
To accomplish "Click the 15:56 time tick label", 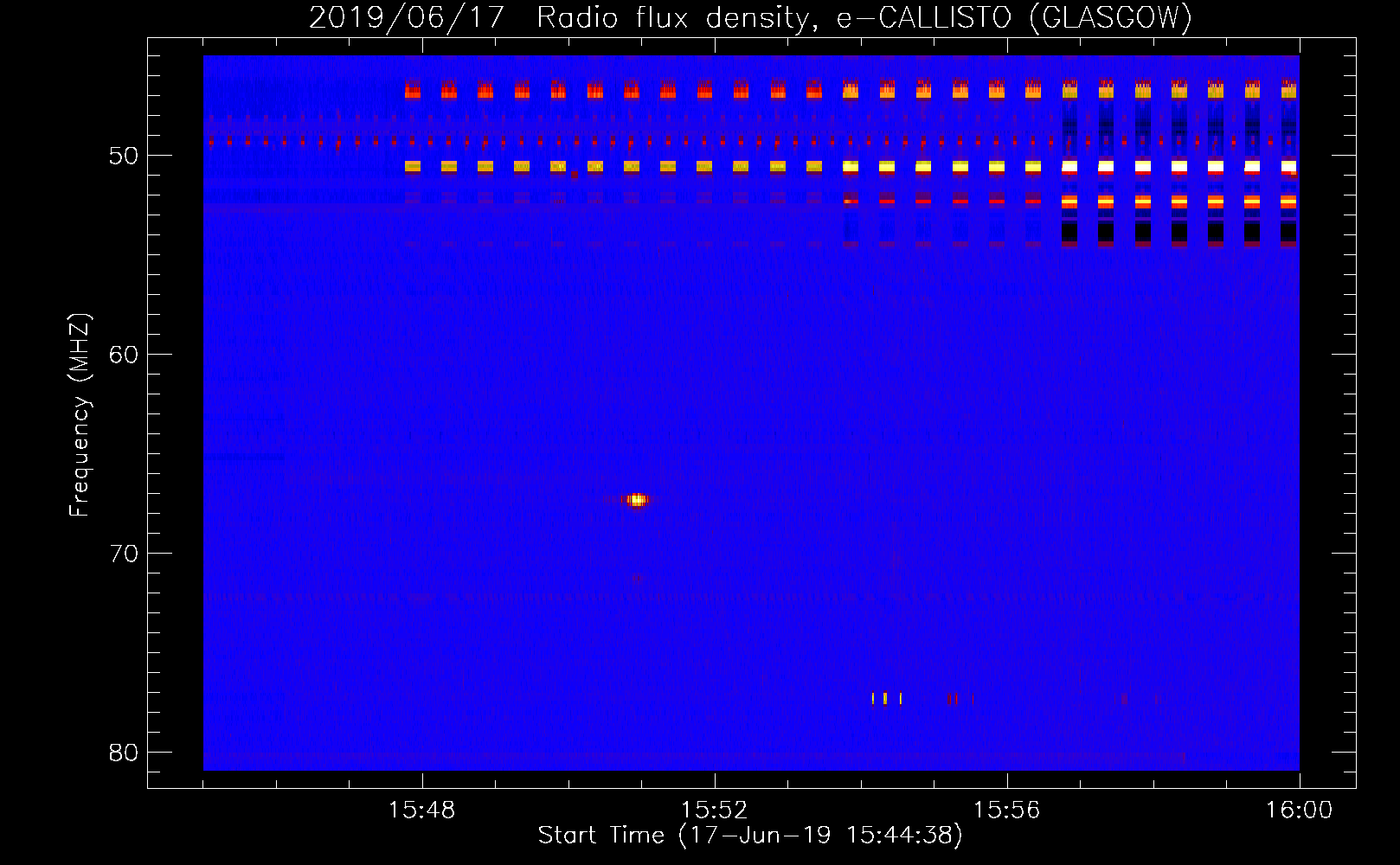I will [x=1006, y=811].
